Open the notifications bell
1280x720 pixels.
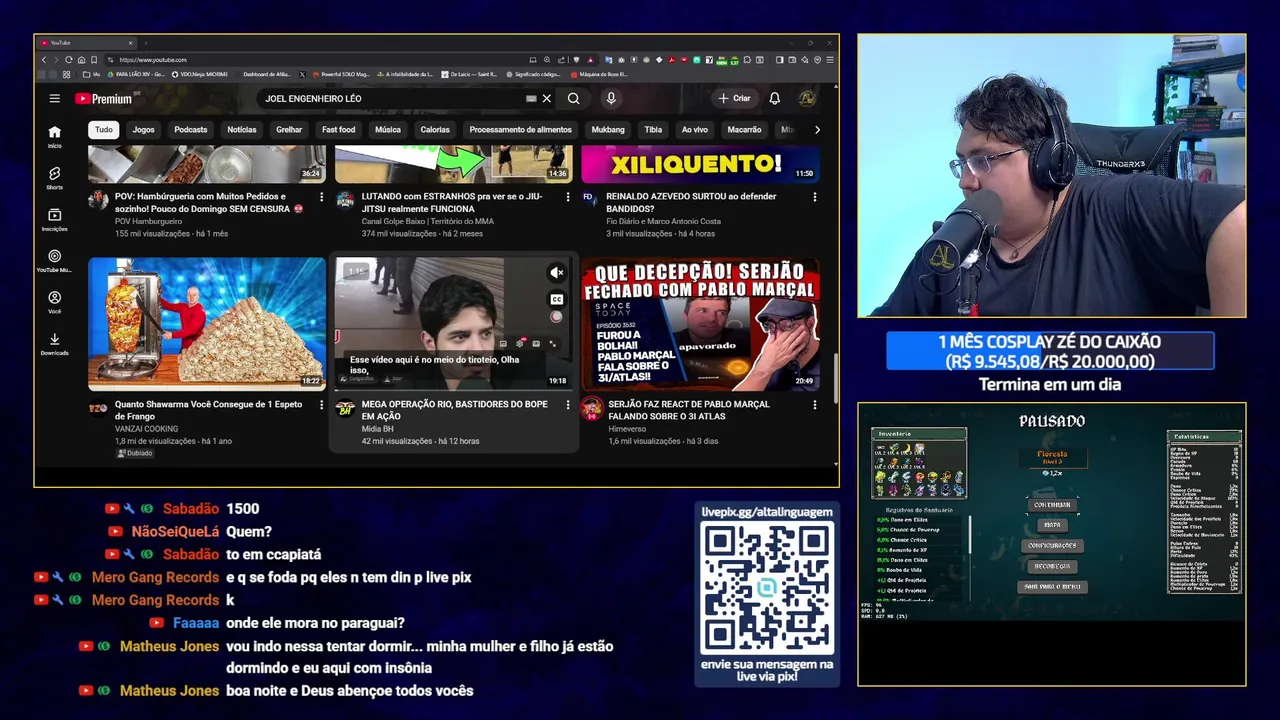click(x=774, y=98)
